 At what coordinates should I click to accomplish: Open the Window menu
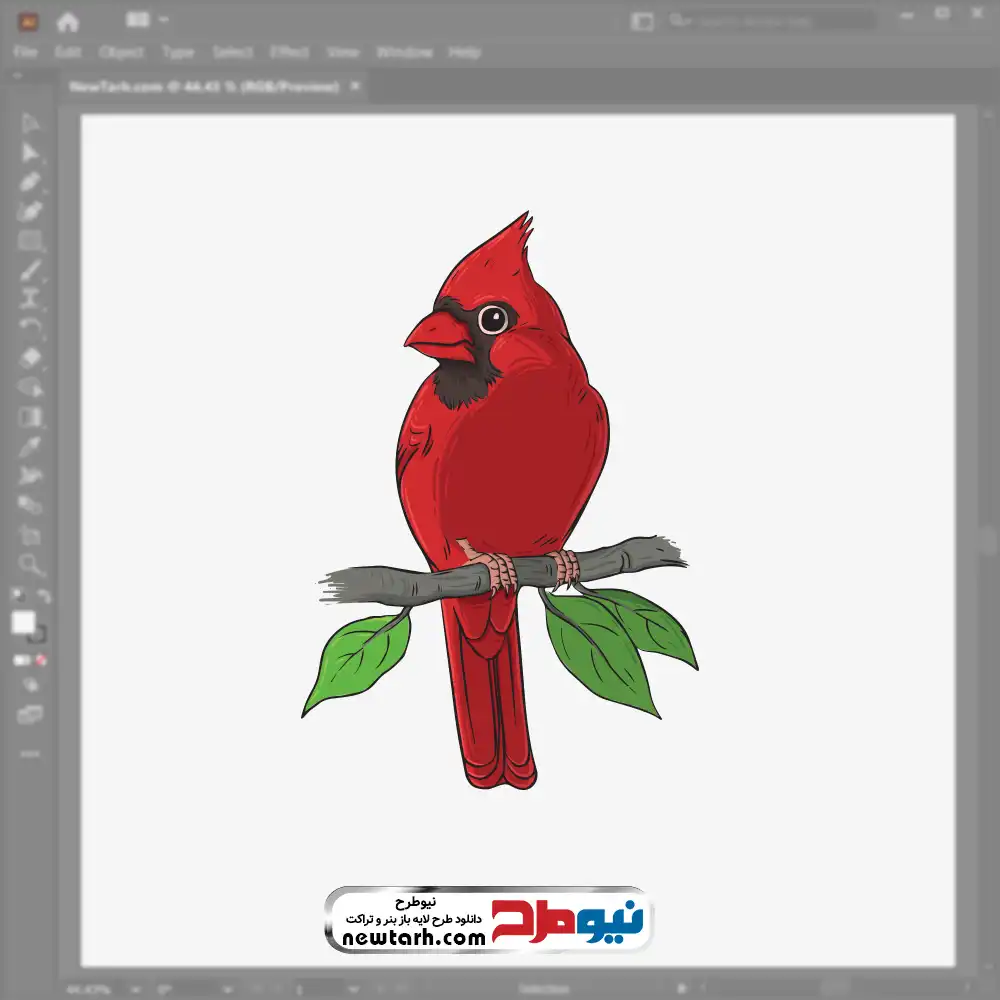point(404,52)
